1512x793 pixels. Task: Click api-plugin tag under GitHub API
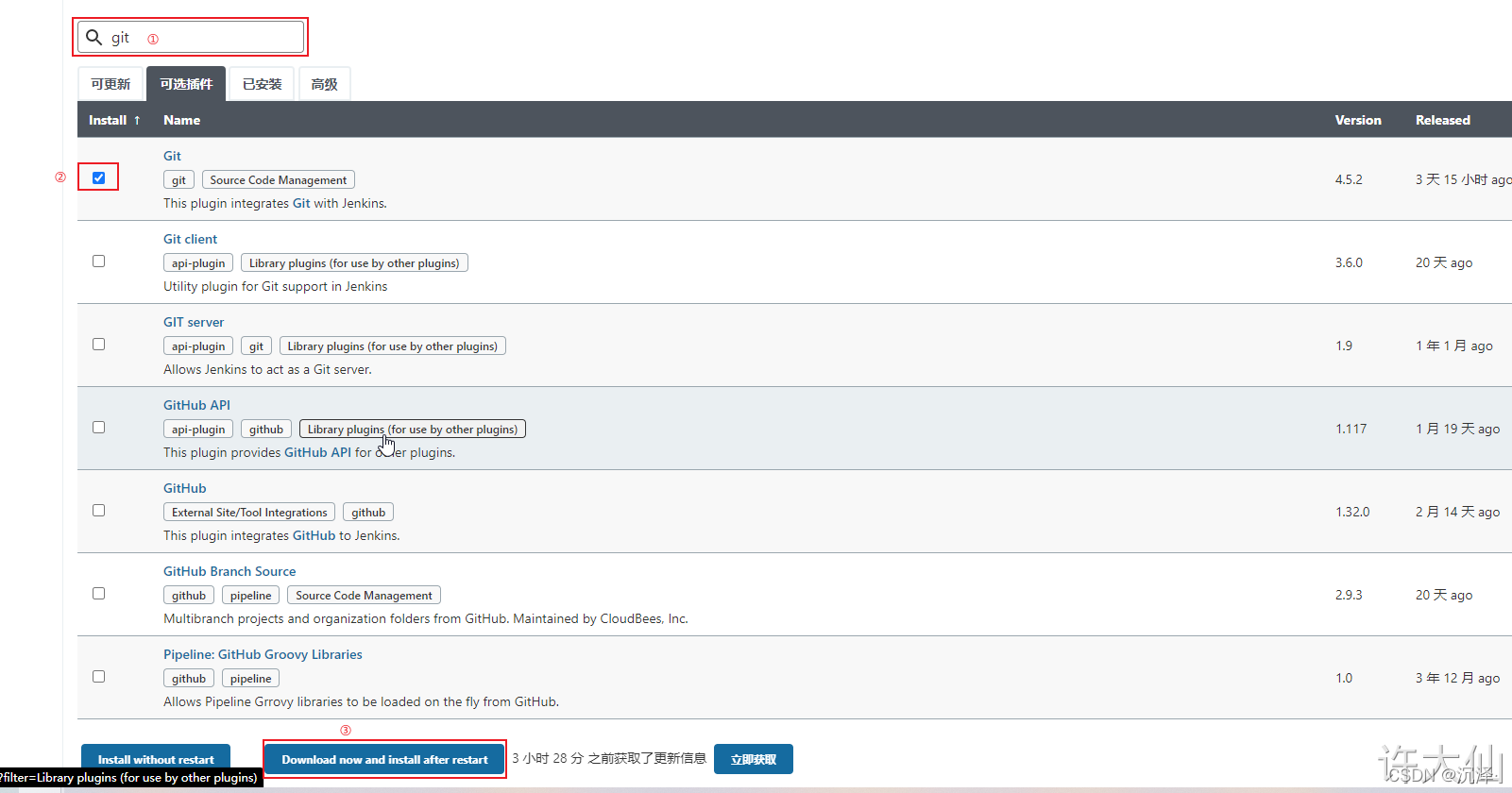click(x=198, y=429)
